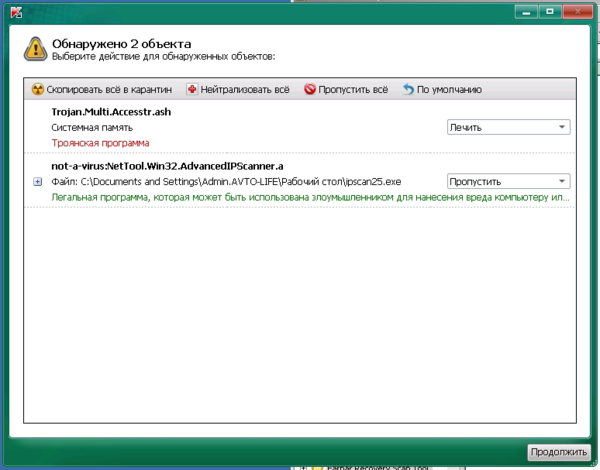Click the red prohibition skip icon
This screenshot has width=600, height=470.
[x=310, y=89]
